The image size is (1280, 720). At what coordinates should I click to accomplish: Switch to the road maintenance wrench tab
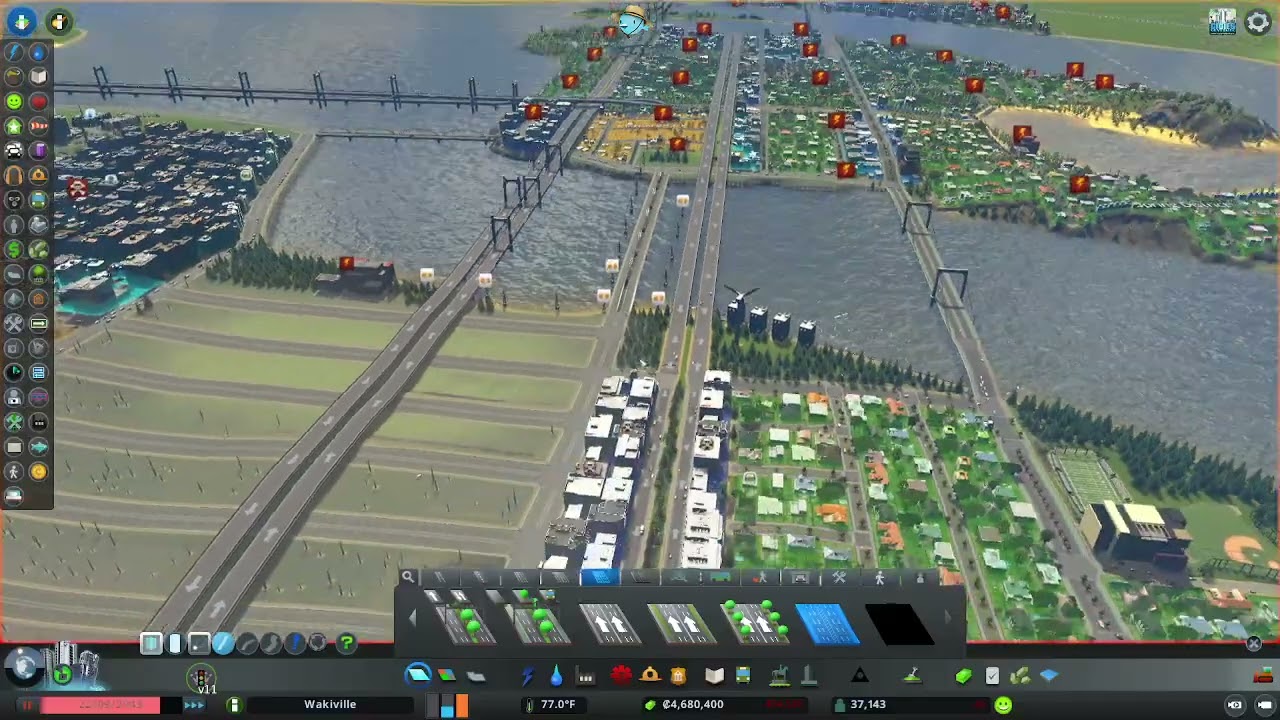(840, 577)
